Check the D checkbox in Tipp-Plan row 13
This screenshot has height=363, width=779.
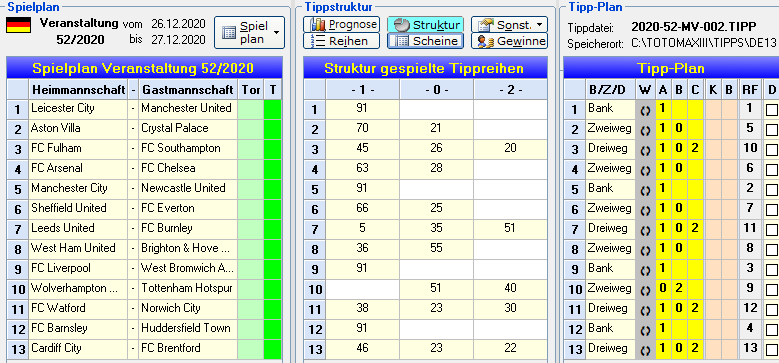point(772,351)
